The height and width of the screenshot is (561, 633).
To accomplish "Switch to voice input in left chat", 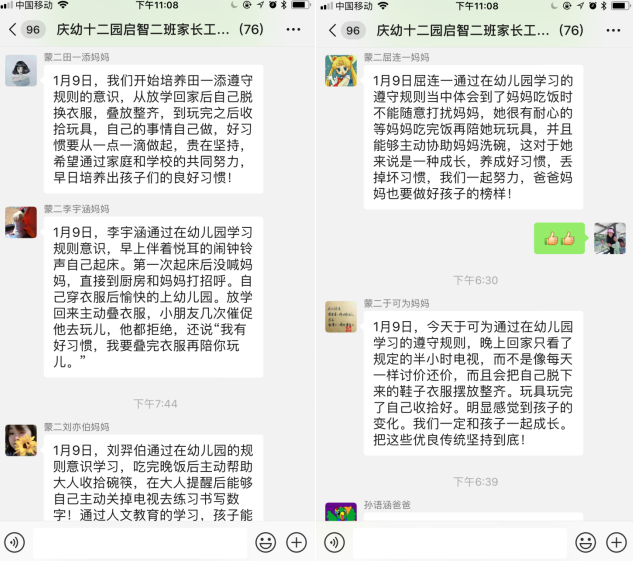I will (15, 542).
